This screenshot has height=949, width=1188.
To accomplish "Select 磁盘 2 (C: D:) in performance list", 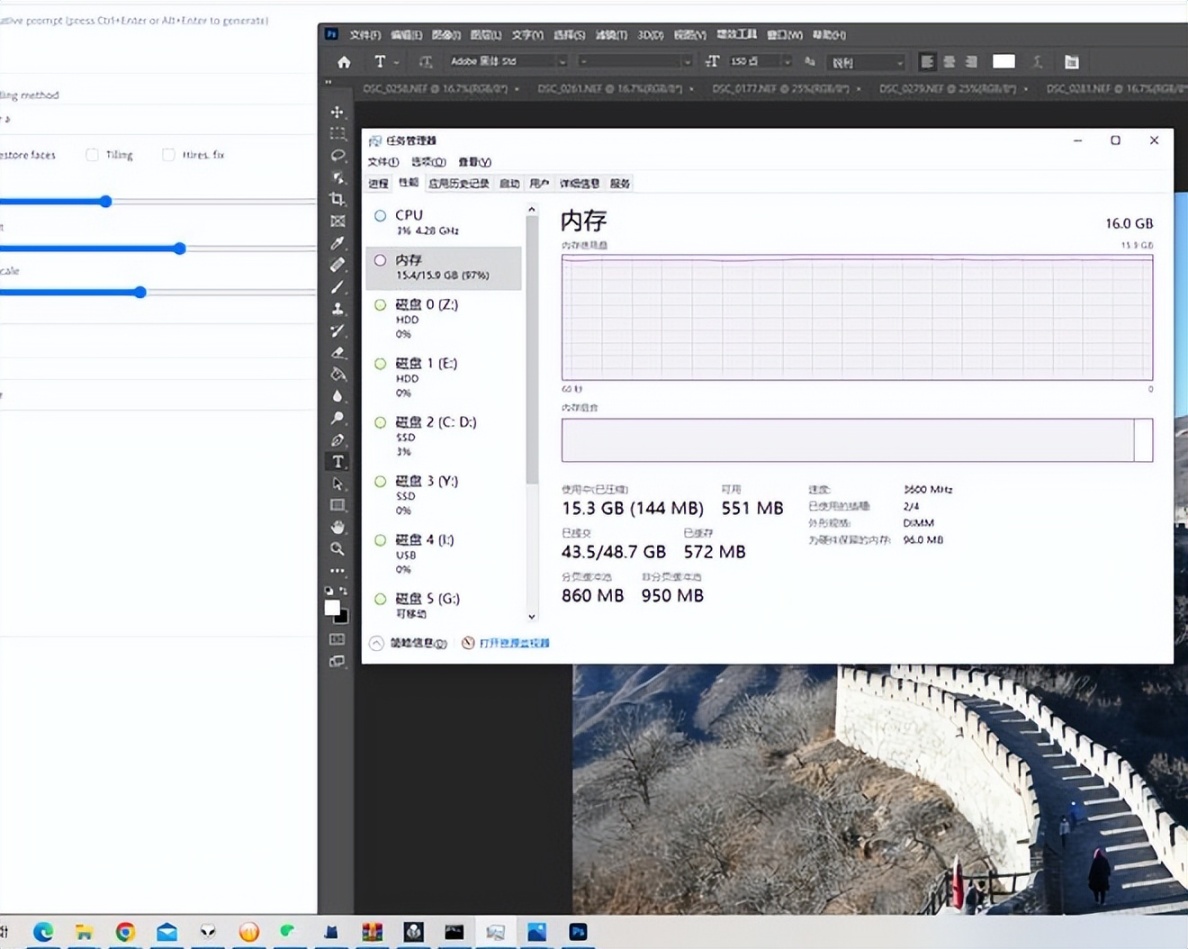I will [443, 435].
